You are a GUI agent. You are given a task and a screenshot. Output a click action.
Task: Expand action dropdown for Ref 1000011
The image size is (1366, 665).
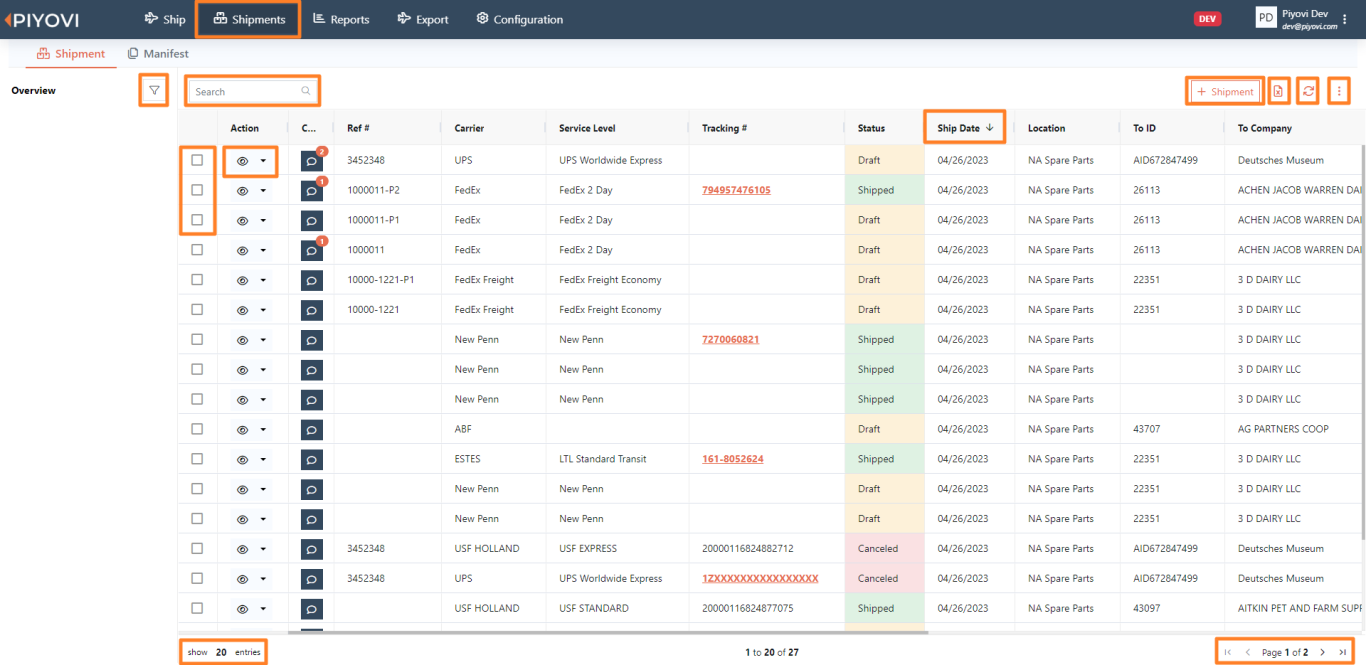263,250
